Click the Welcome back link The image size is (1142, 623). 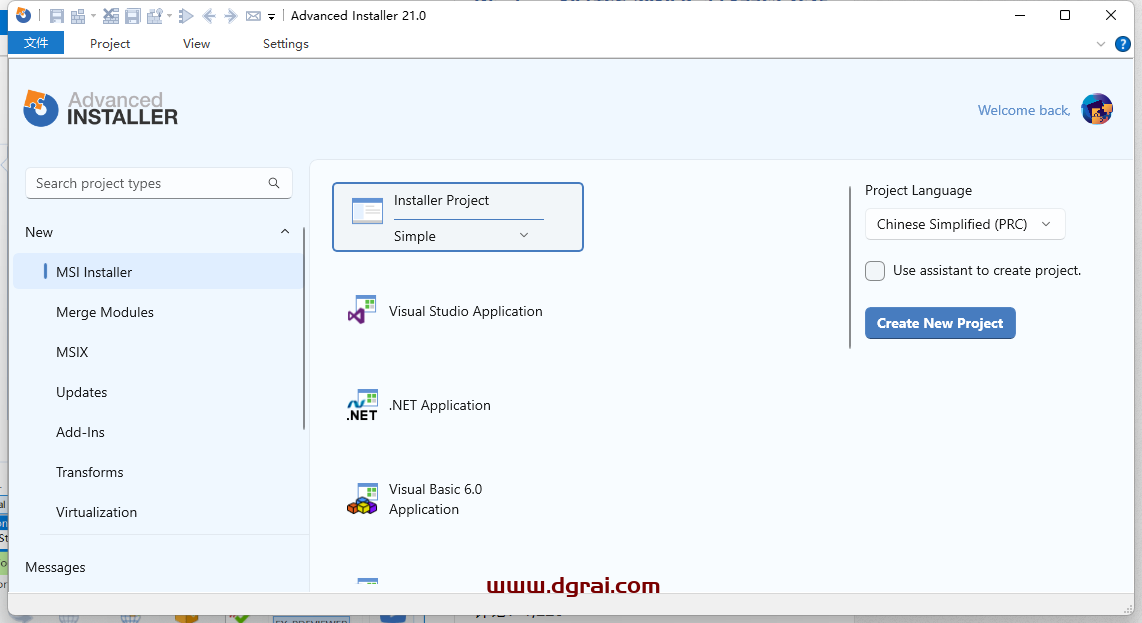[1024, 110]
